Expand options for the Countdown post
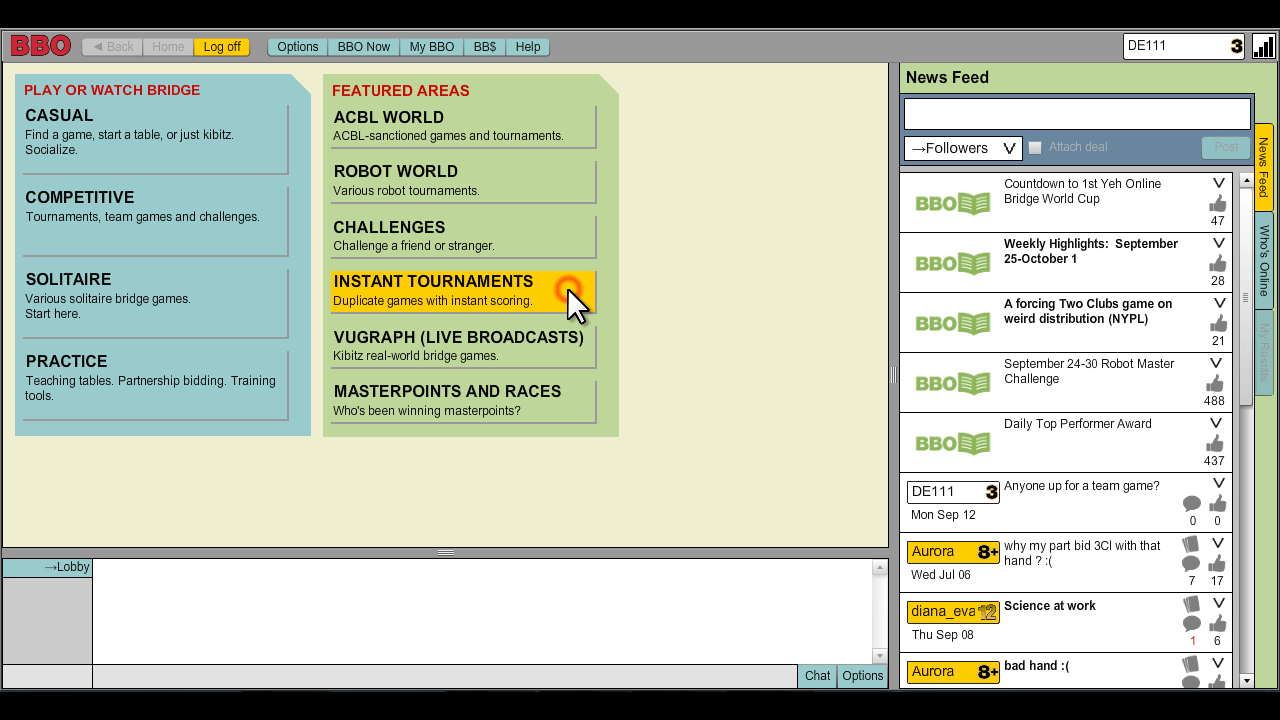This screenshot has width=1280, height=720. pyautogui.click(x=1219, y=183)
